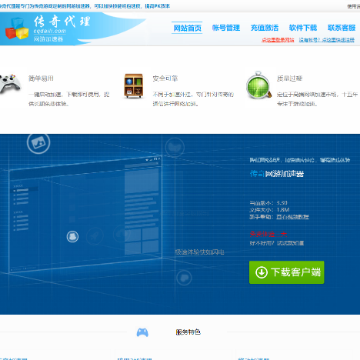
Task: Click the description under the 简单易用 heading
Action: click(69, 99)
